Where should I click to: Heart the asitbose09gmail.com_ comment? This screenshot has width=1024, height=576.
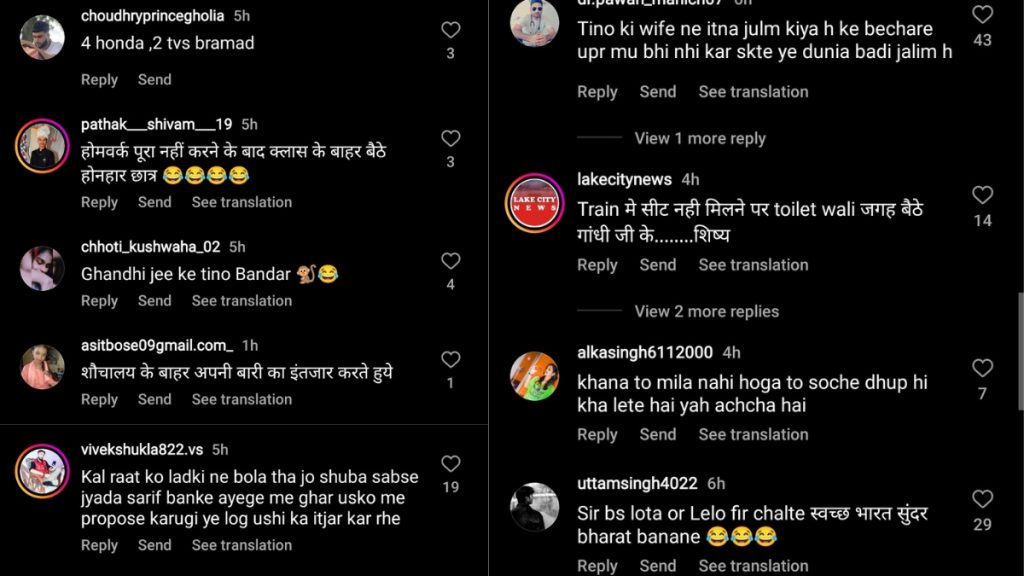(451, 360)
